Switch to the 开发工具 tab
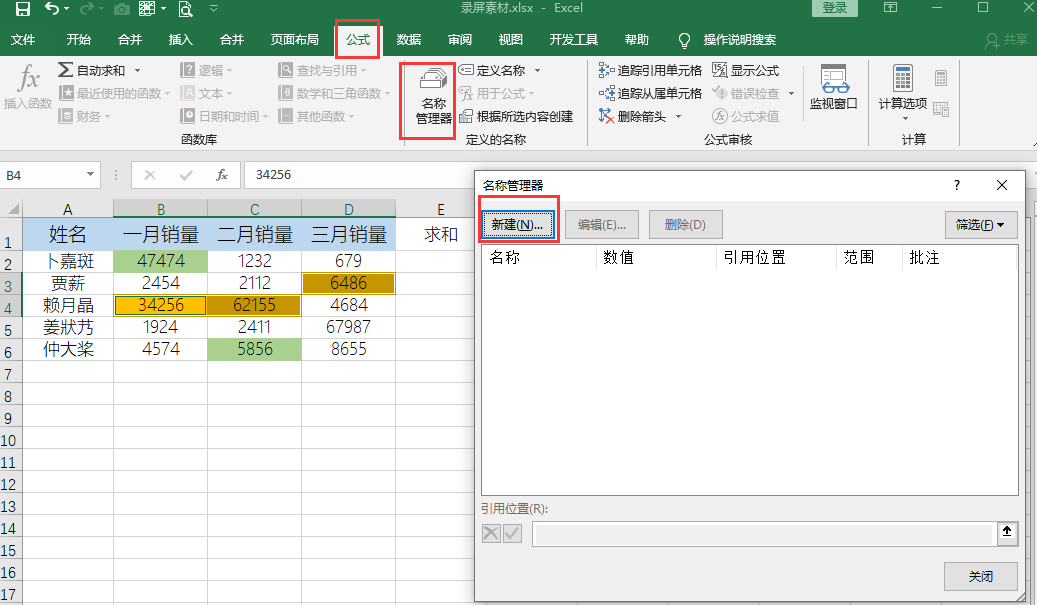This screenshot has width=1037, height=605. click(573, 40)
